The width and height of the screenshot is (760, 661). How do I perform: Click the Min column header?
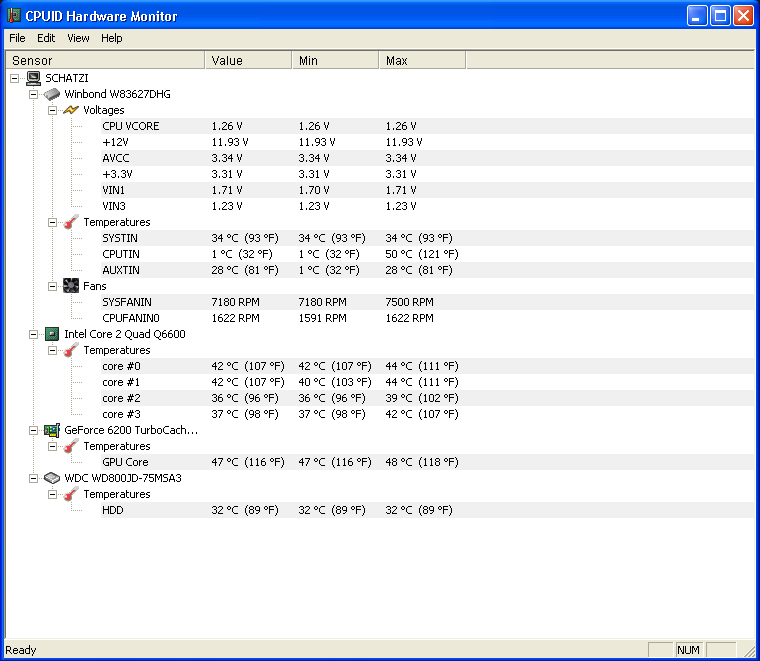335,60
